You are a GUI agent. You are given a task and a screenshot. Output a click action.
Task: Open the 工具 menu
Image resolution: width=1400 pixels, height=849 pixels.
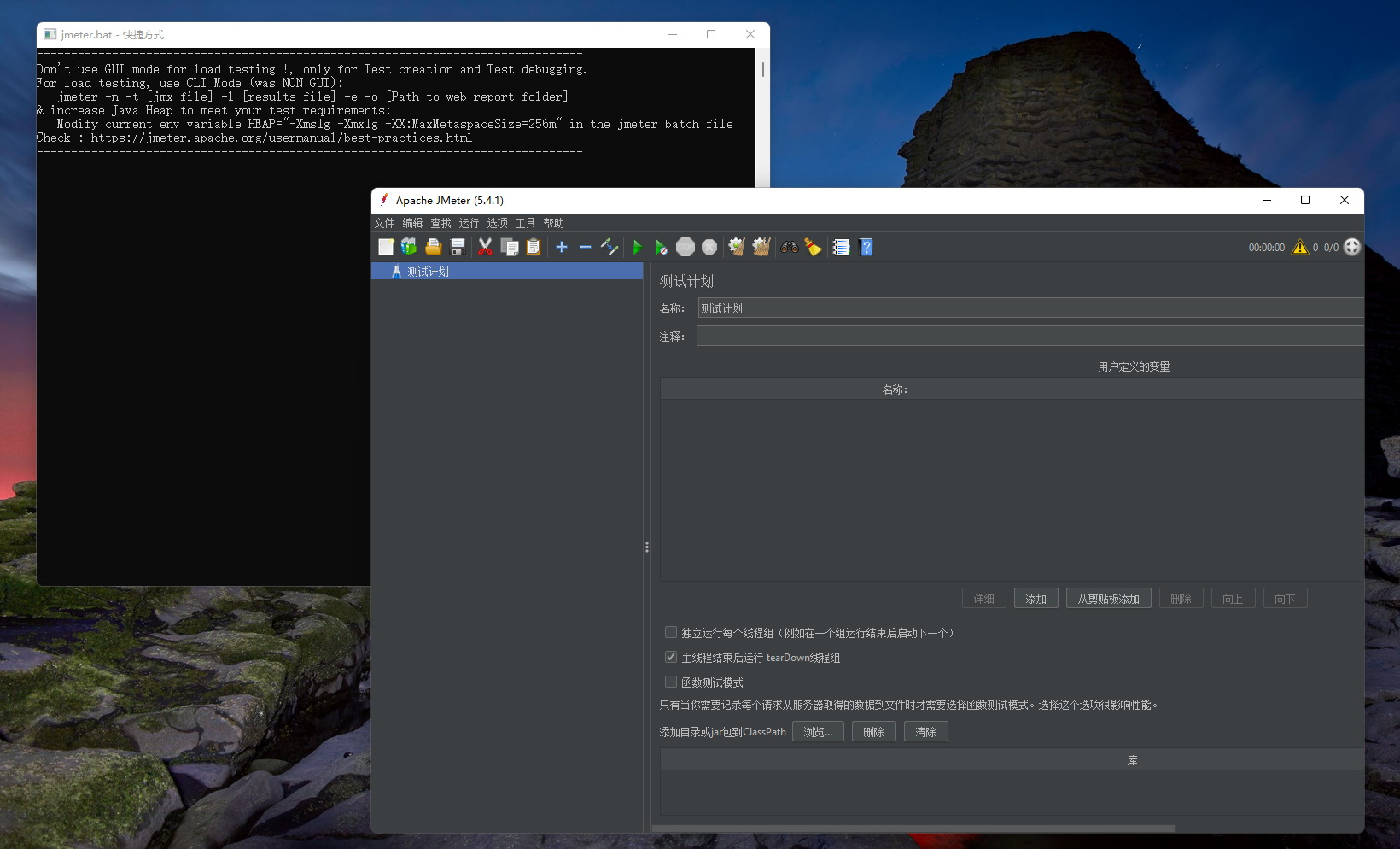[525, 223]
